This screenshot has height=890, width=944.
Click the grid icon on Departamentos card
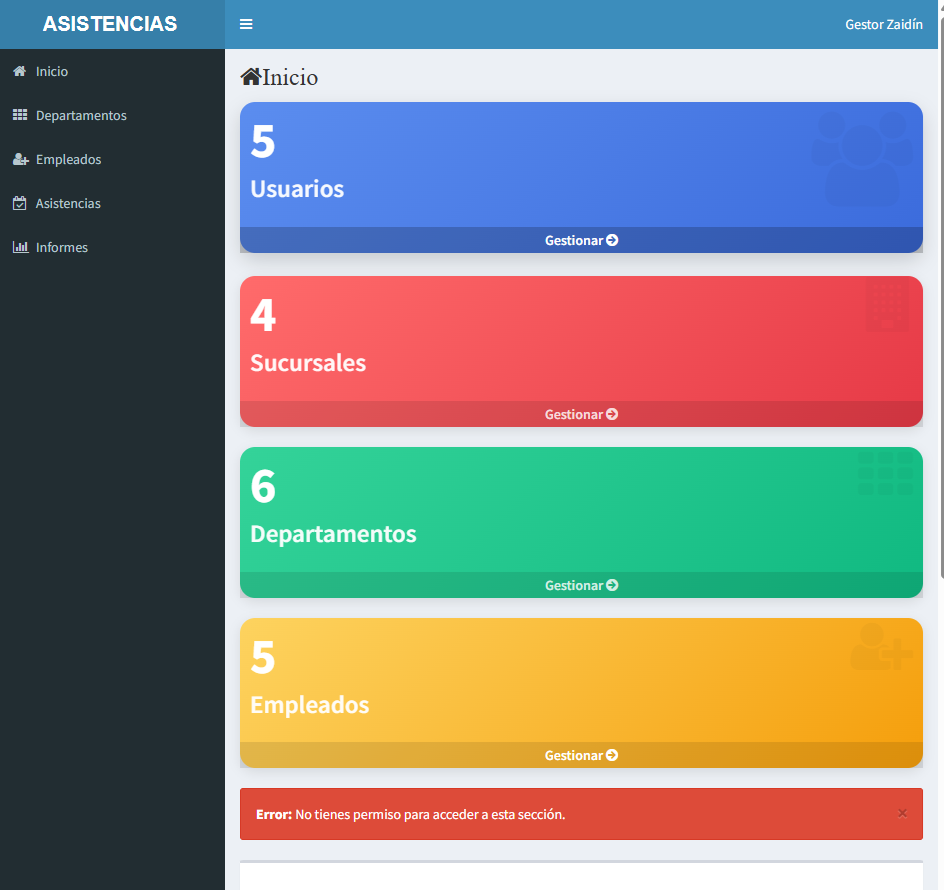point(885,473)
